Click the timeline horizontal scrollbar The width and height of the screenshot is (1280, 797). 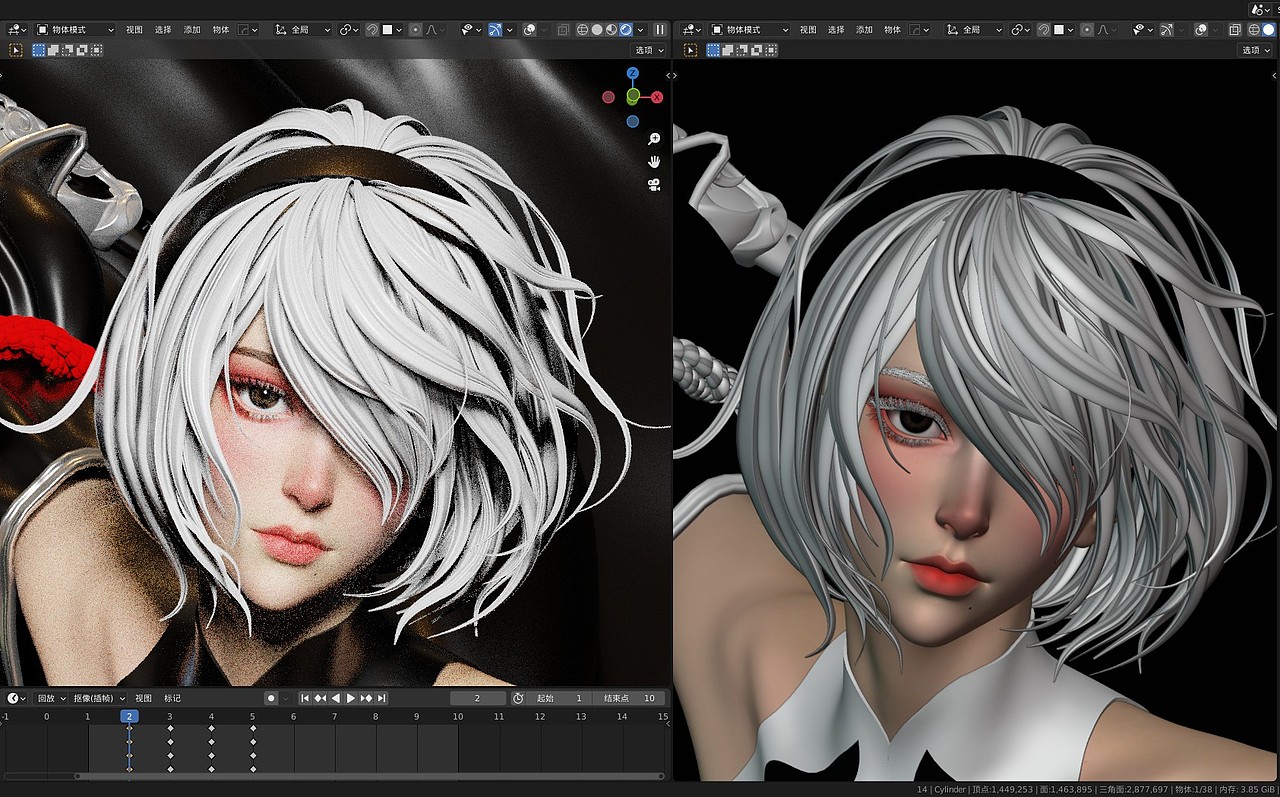(370, 776)
